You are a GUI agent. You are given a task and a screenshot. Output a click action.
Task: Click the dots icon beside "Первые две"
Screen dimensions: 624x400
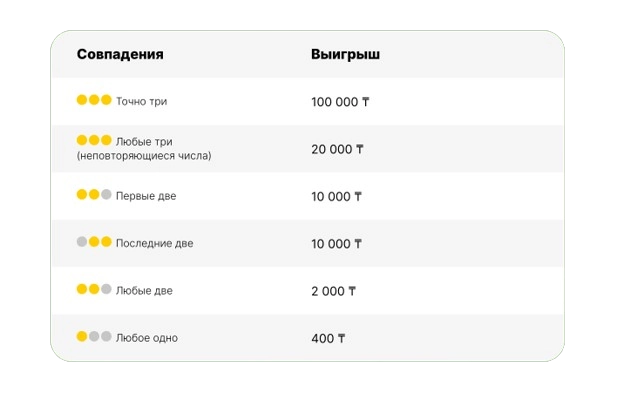93,195
